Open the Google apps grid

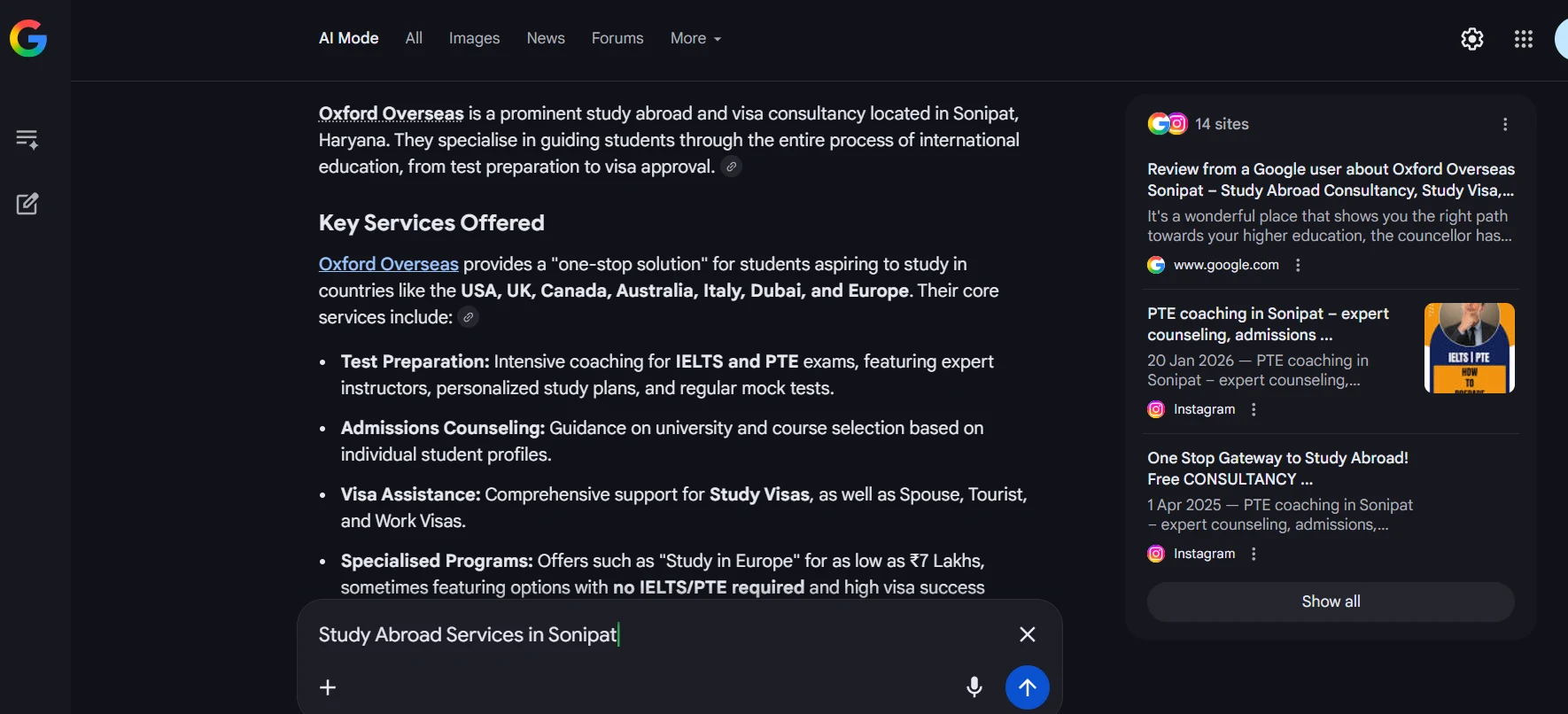point(1523,39)
